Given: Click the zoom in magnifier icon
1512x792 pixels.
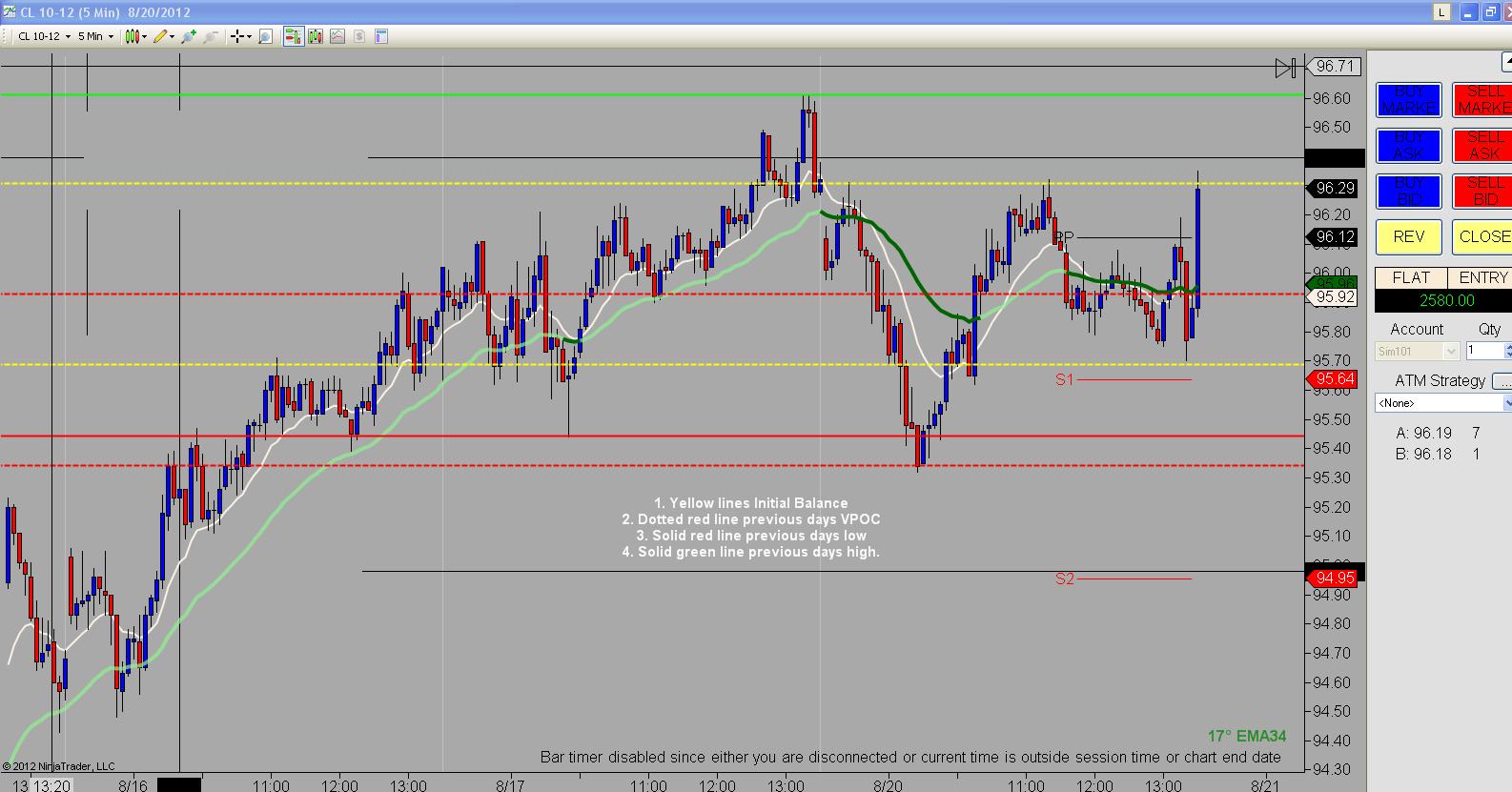Looking at the screenshot, I should coord(189,36).
